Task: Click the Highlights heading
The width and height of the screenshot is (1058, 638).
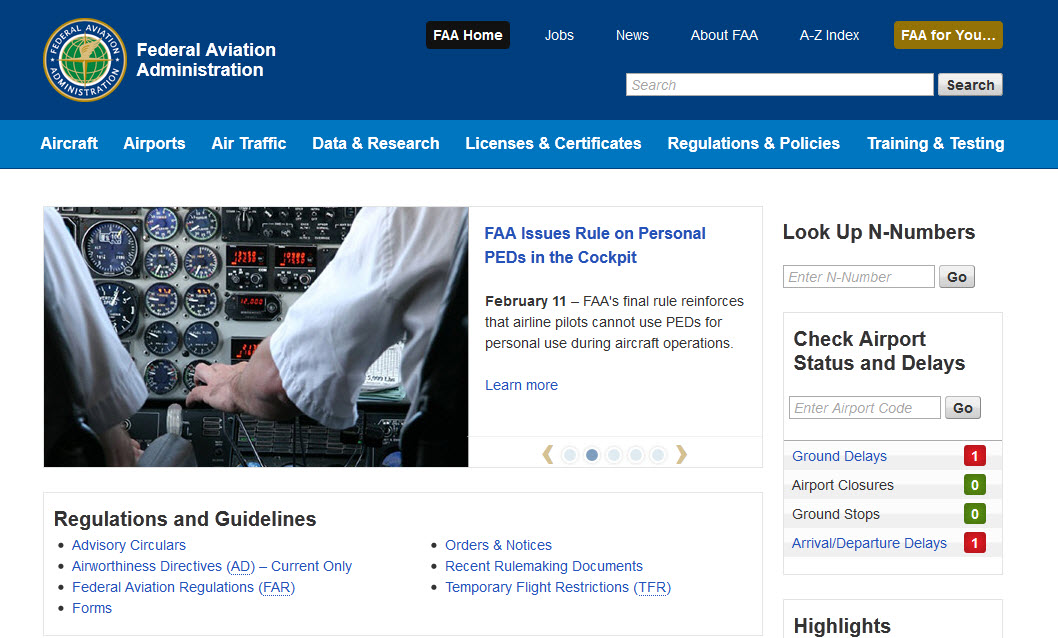Action: (842, 626)
